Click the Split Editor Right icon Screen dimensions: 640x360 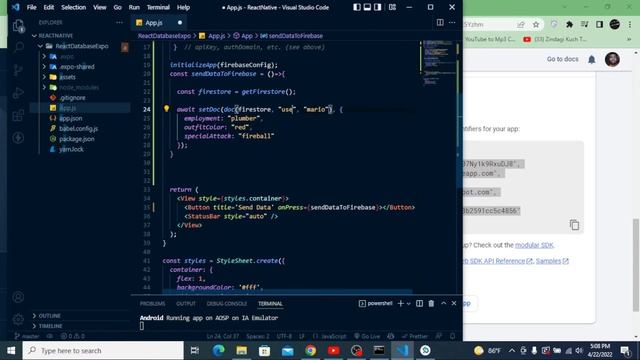[x=440, y=22]
